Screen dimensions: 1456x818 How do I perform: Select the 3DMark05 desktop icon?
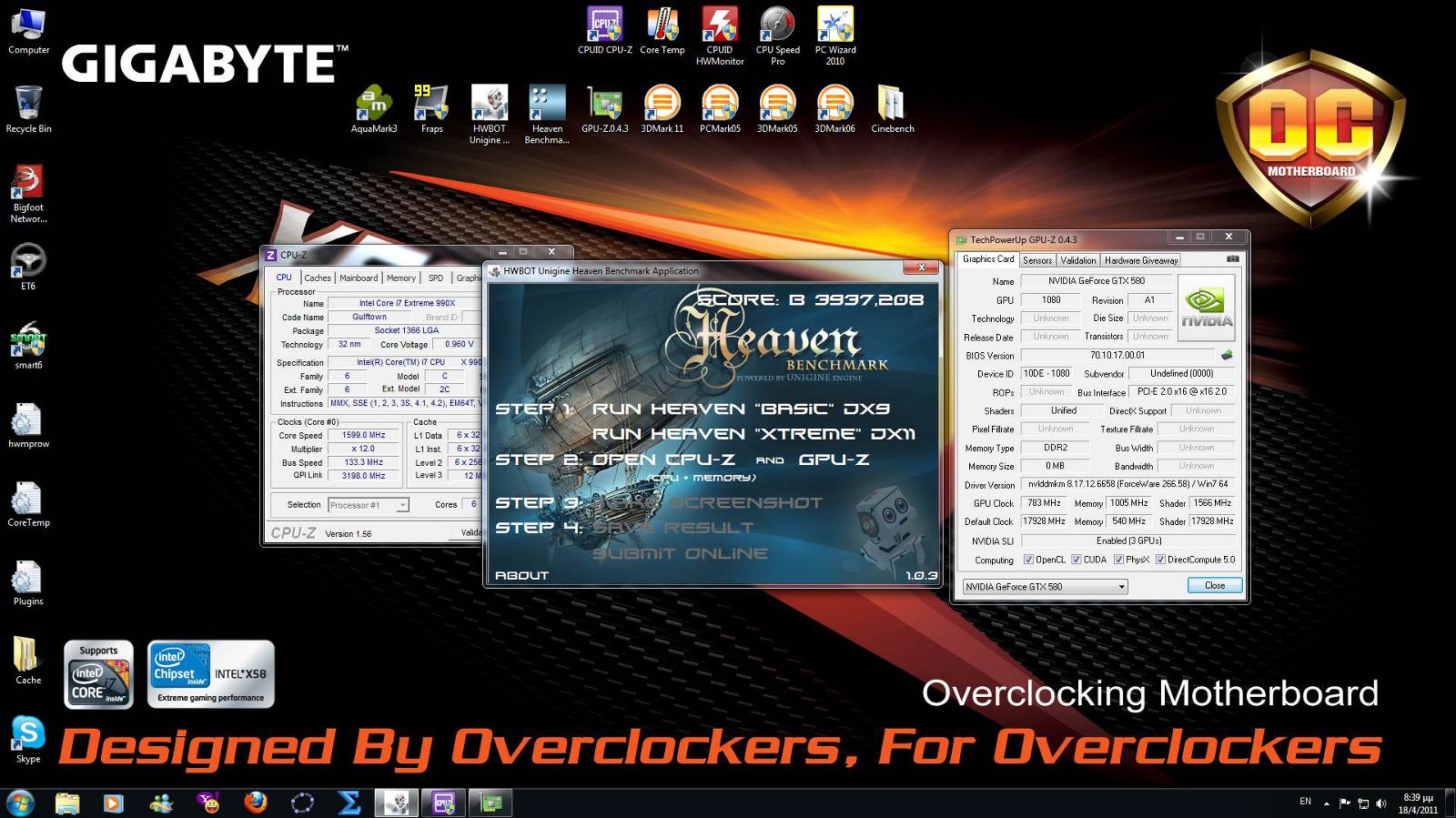click(x=777, y=109)
